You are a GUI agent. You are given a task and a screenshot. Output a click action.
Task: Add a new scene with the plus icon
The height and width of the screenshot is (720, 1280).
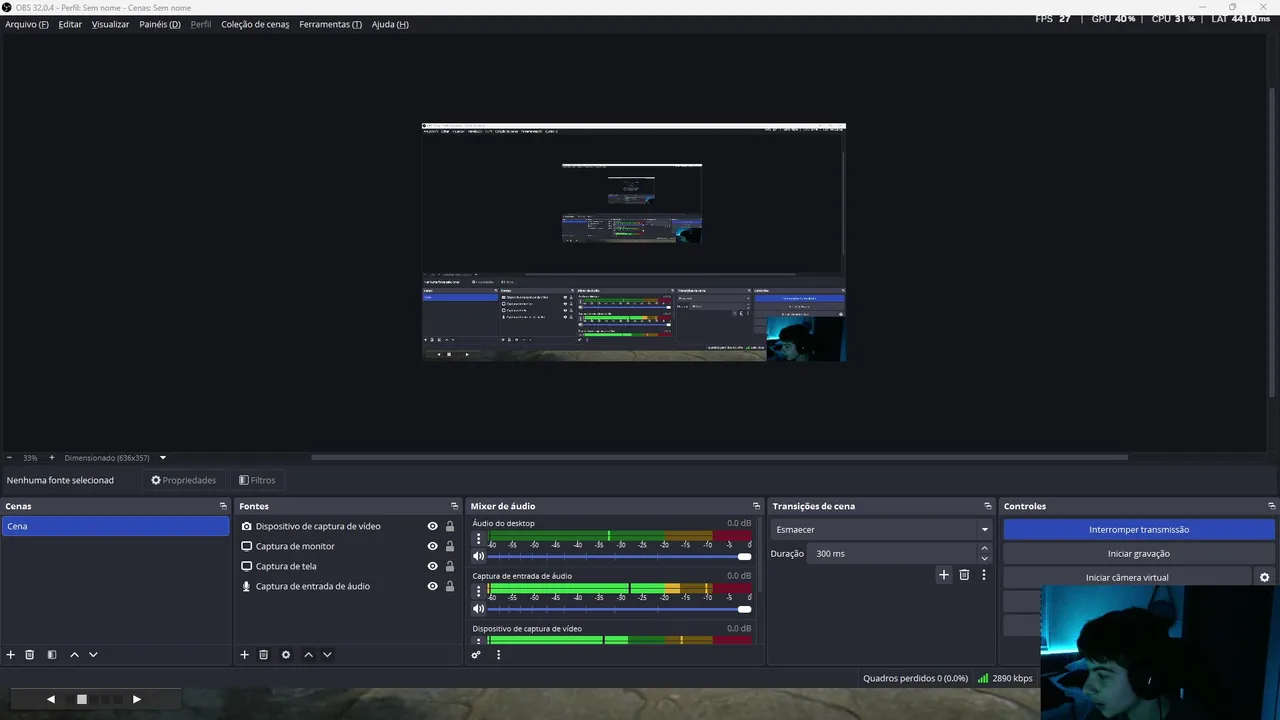pyautogui.click(x=11, y=655)
